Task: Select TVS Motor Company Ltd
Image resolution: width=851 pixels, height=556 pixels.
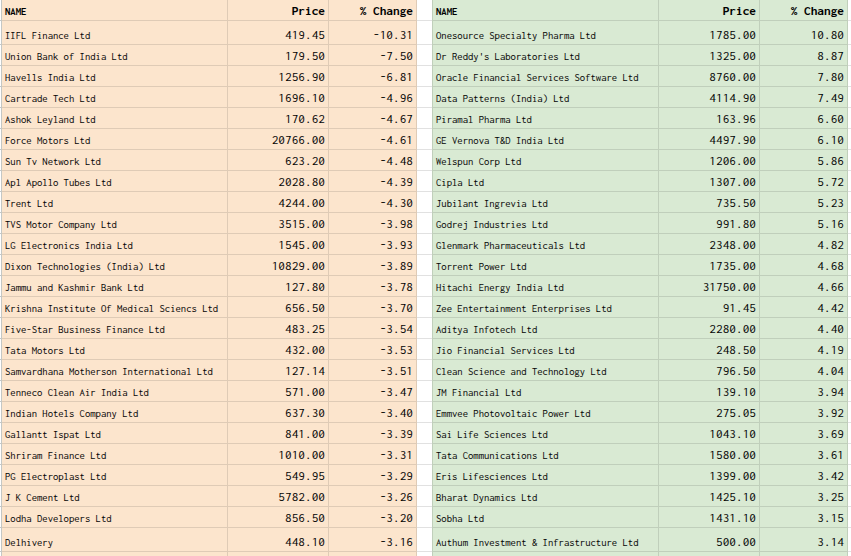Action: pyautogui.click(x=61, y=225)
